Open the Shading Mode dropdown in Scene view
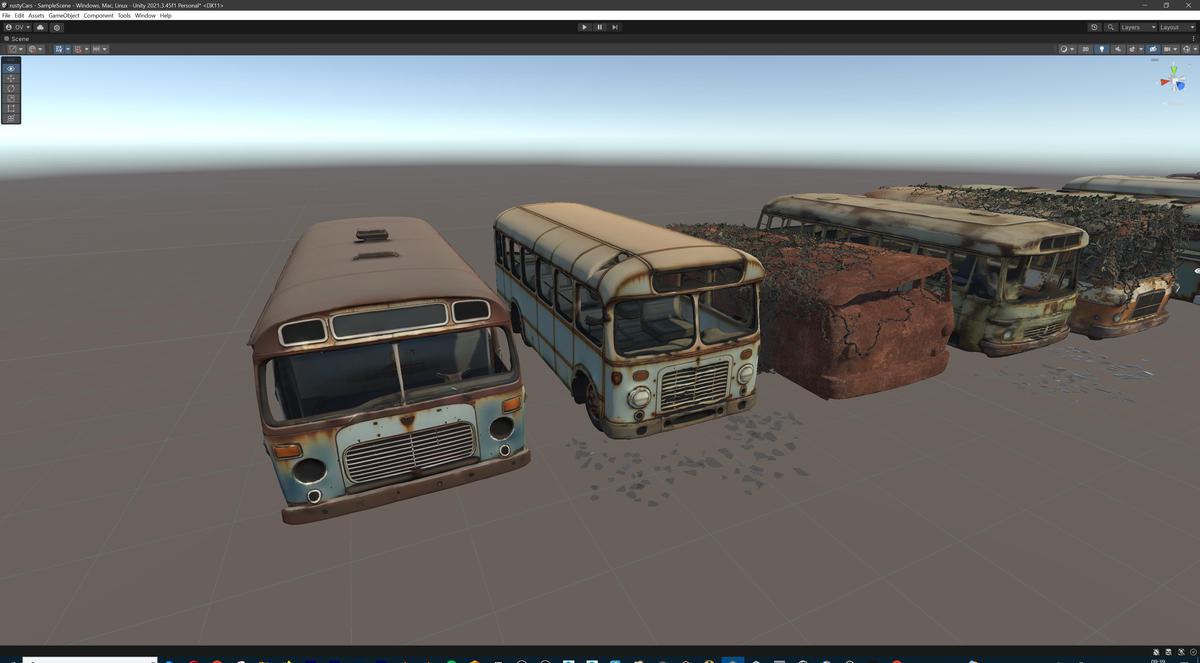 pos(1064,48)
